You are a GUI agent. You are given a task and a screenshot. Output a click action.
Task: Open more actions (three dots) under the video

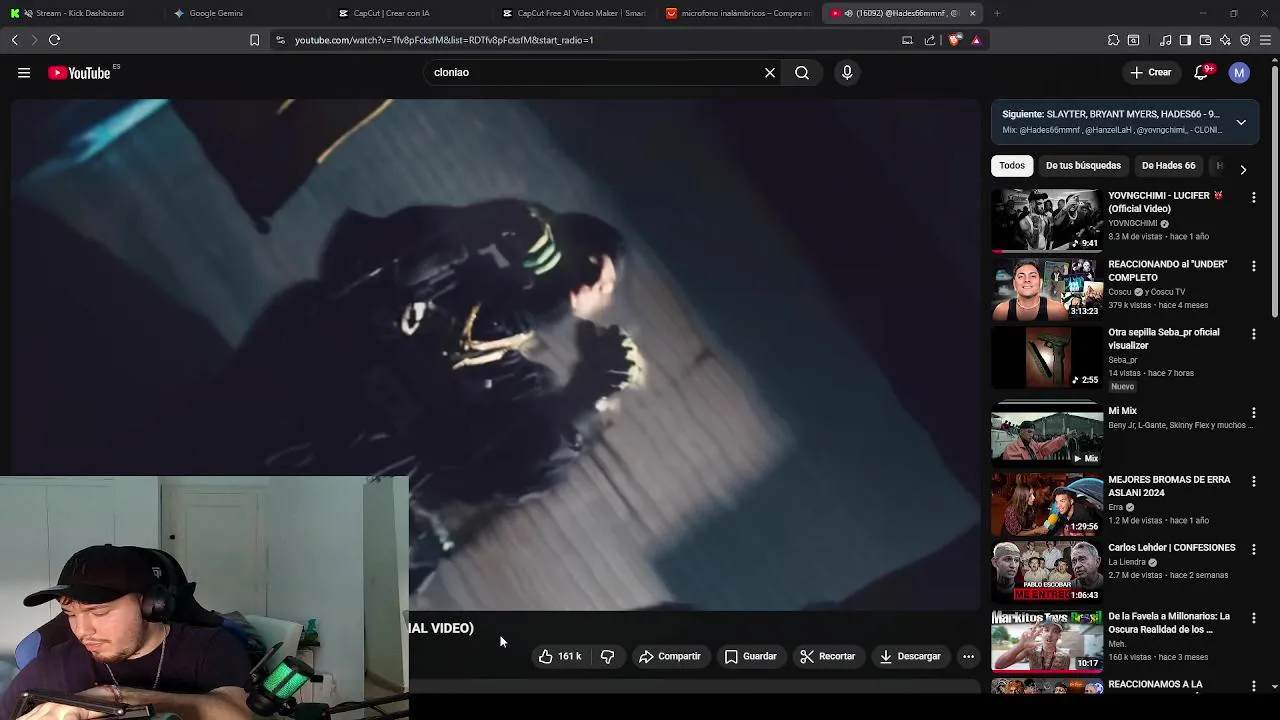pos(968,657)
